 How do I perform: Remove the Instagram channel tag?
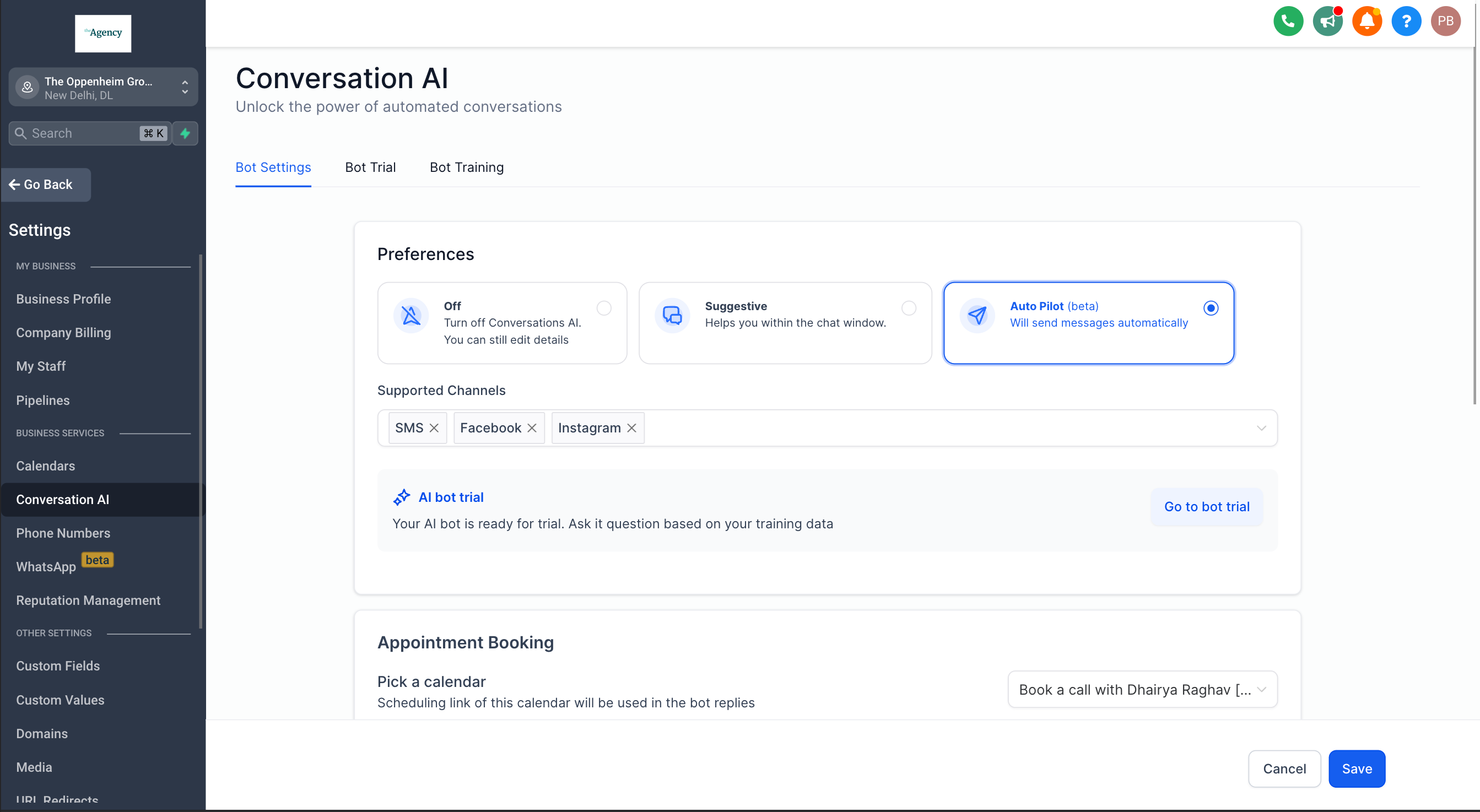[631, 428]
